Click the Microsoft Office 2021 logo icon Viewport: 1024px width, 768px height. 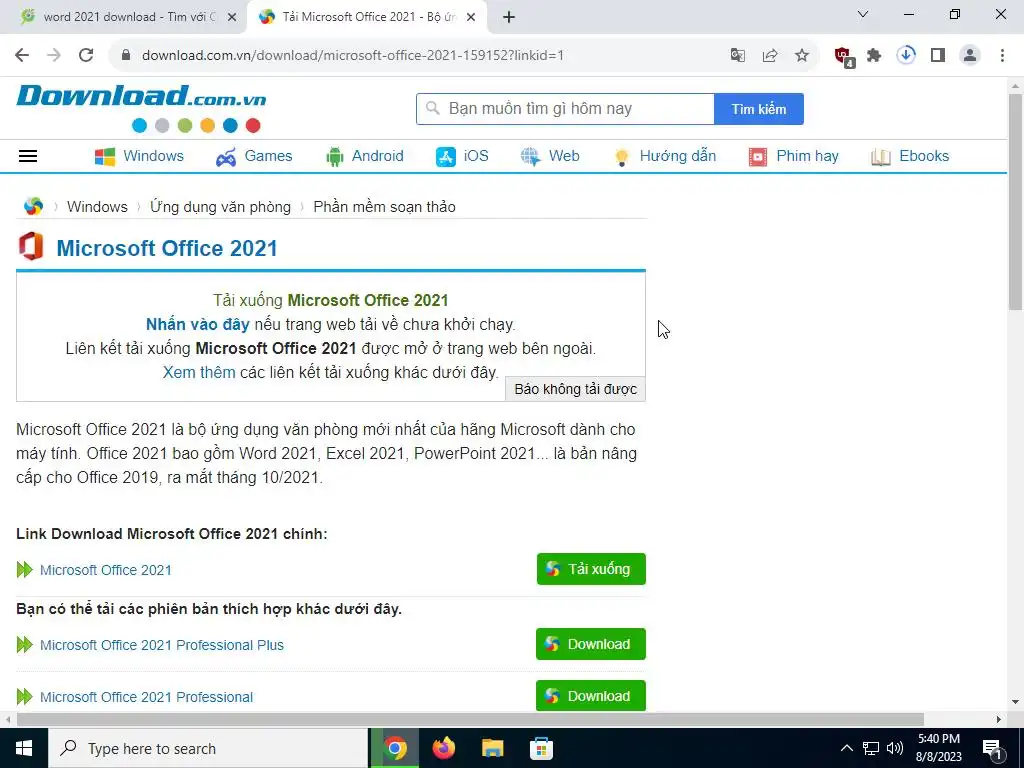pos(31,247)
